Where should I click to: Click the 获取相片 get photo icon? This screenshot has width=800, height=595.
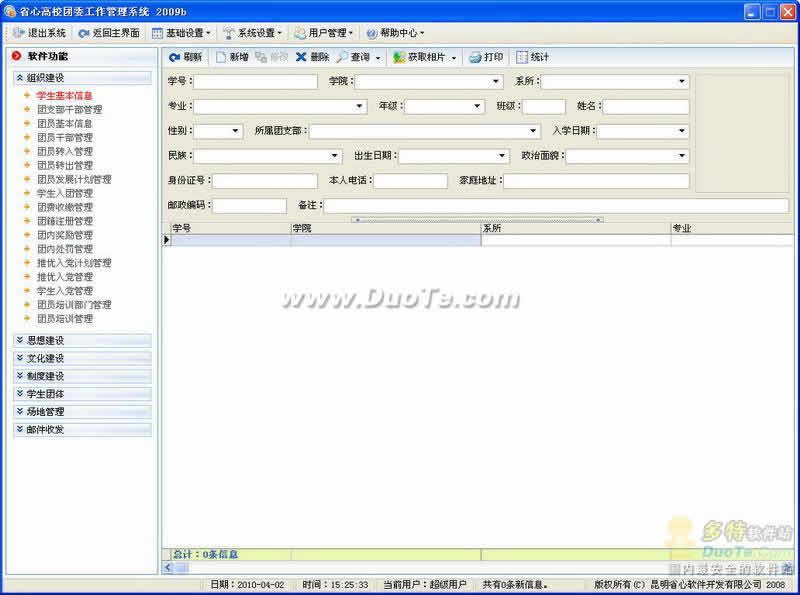click(399, 58)
